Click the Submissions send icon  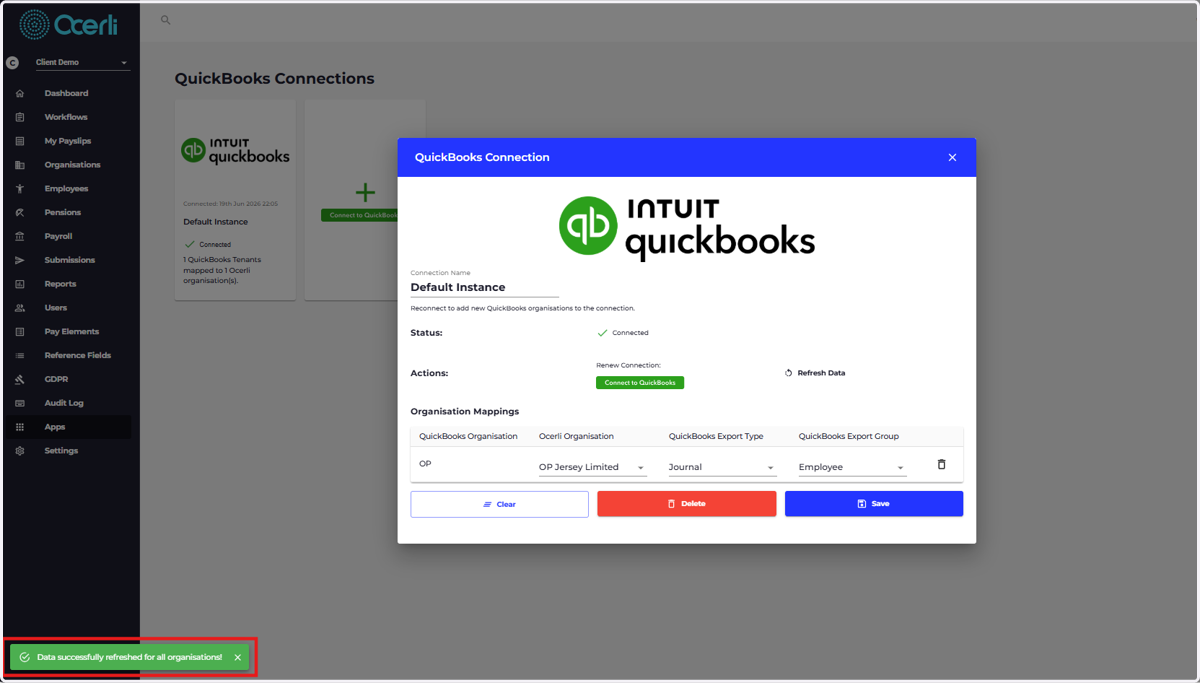pos(20,260)
